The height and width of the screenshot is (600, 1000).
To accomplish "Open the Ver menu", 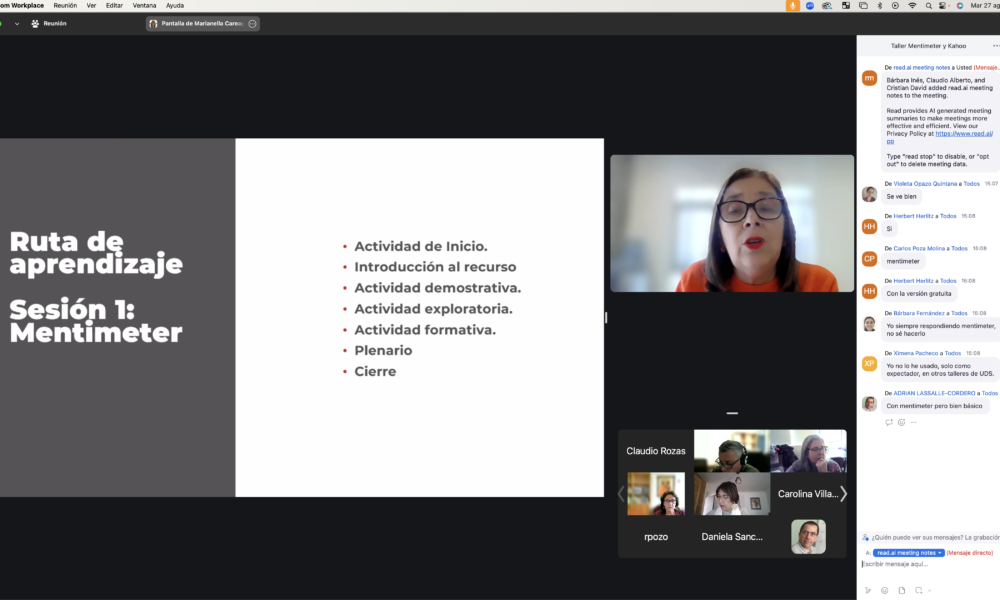I will [x=91, y=5].
